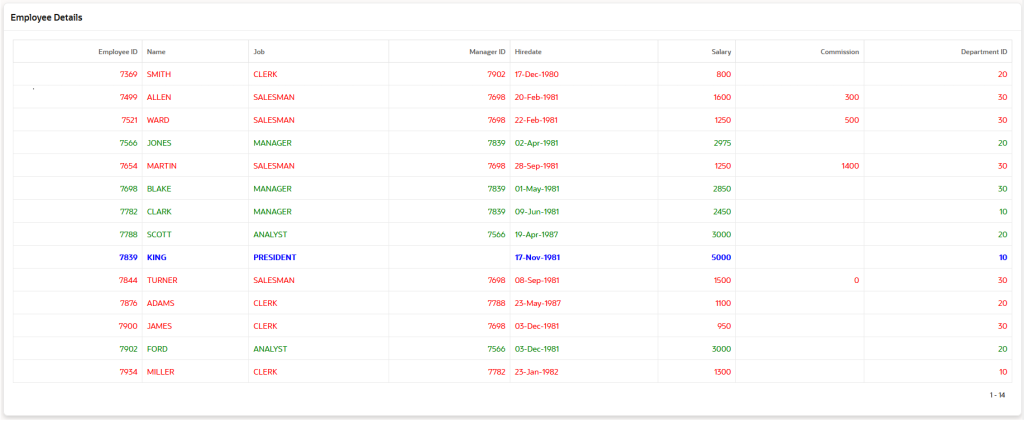Select the 2975 salary cell for JONES
This screenshot has width=1024, height=422.
tap(722, 143)
